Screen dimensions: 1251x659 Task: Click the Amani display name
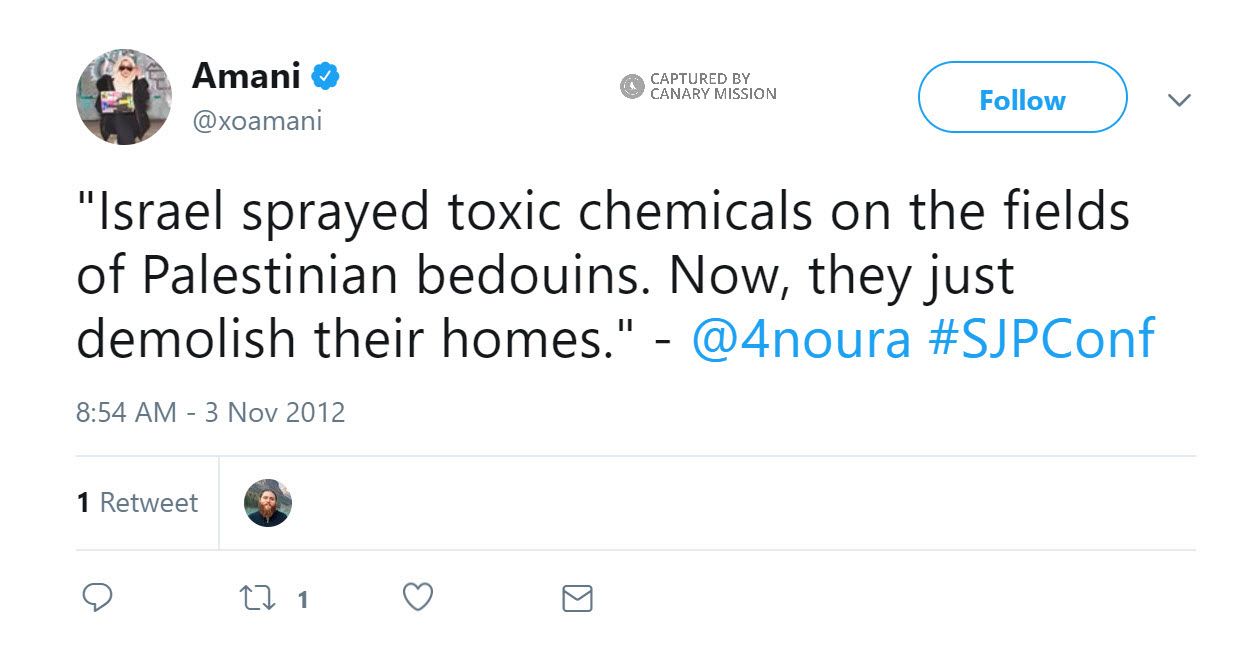click(x=246, y=75)
